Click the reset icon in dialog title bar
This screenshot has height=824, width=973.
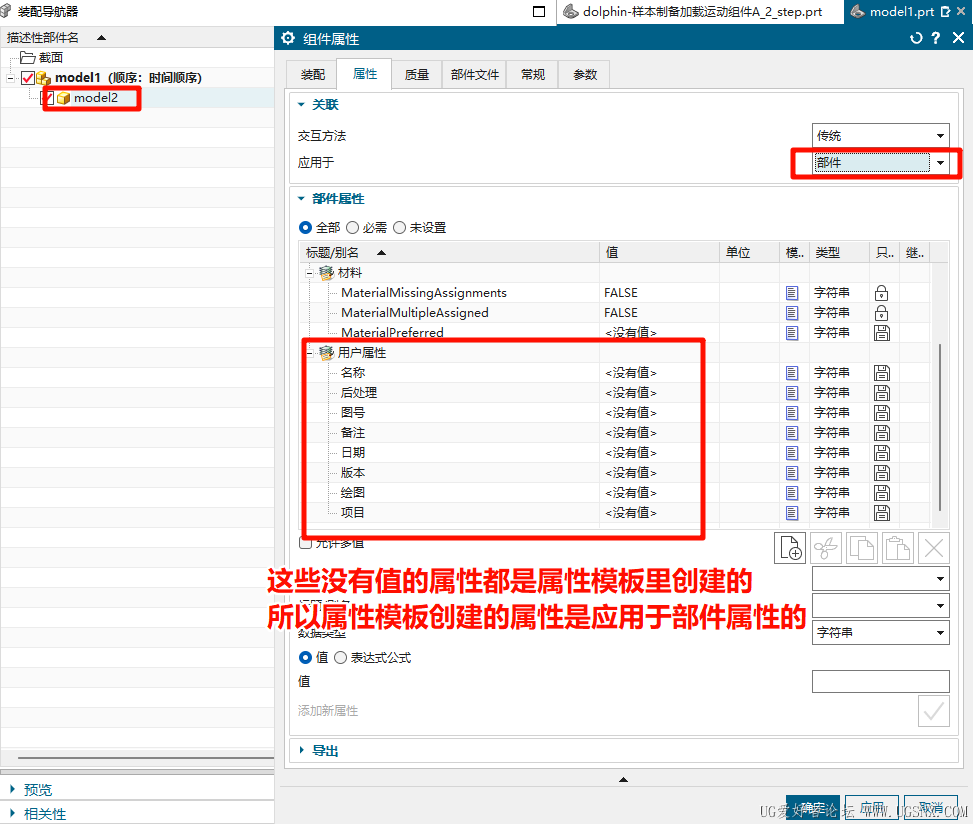click(916, 38)
